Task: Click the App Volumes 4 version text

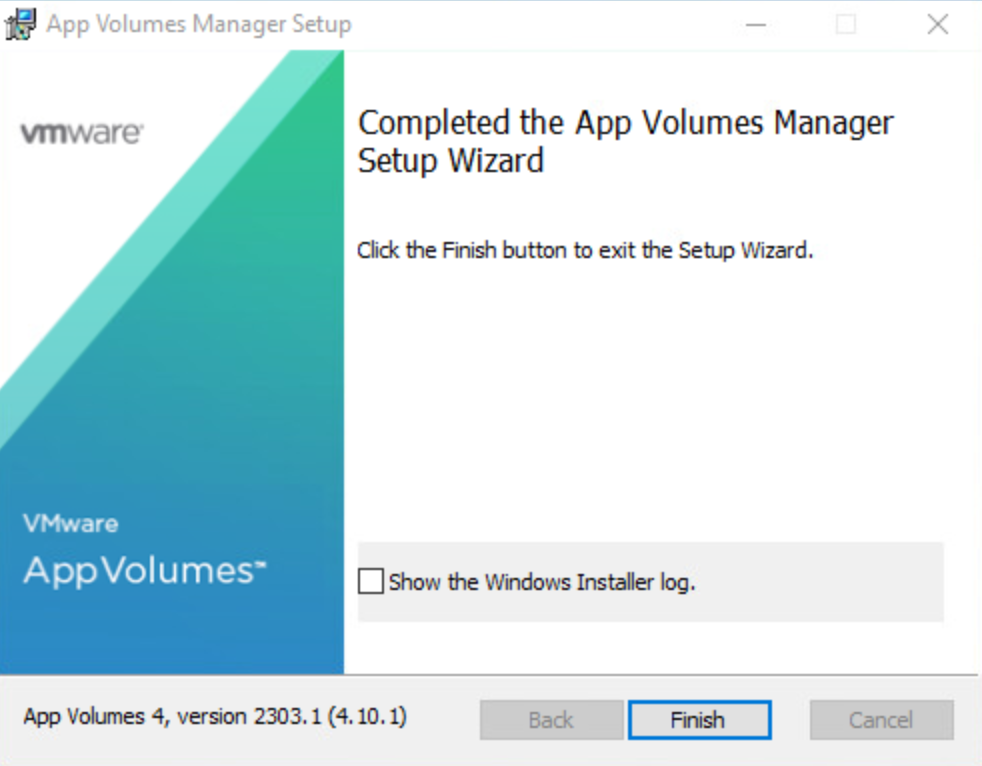Action: 215,717
